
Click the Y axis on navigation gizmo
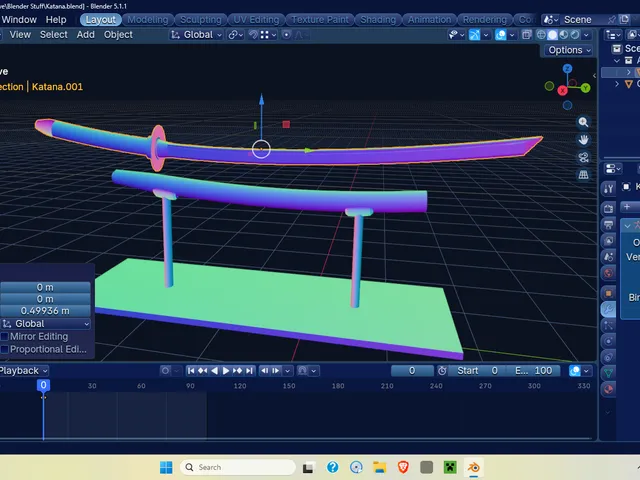[x=586, y=88]
